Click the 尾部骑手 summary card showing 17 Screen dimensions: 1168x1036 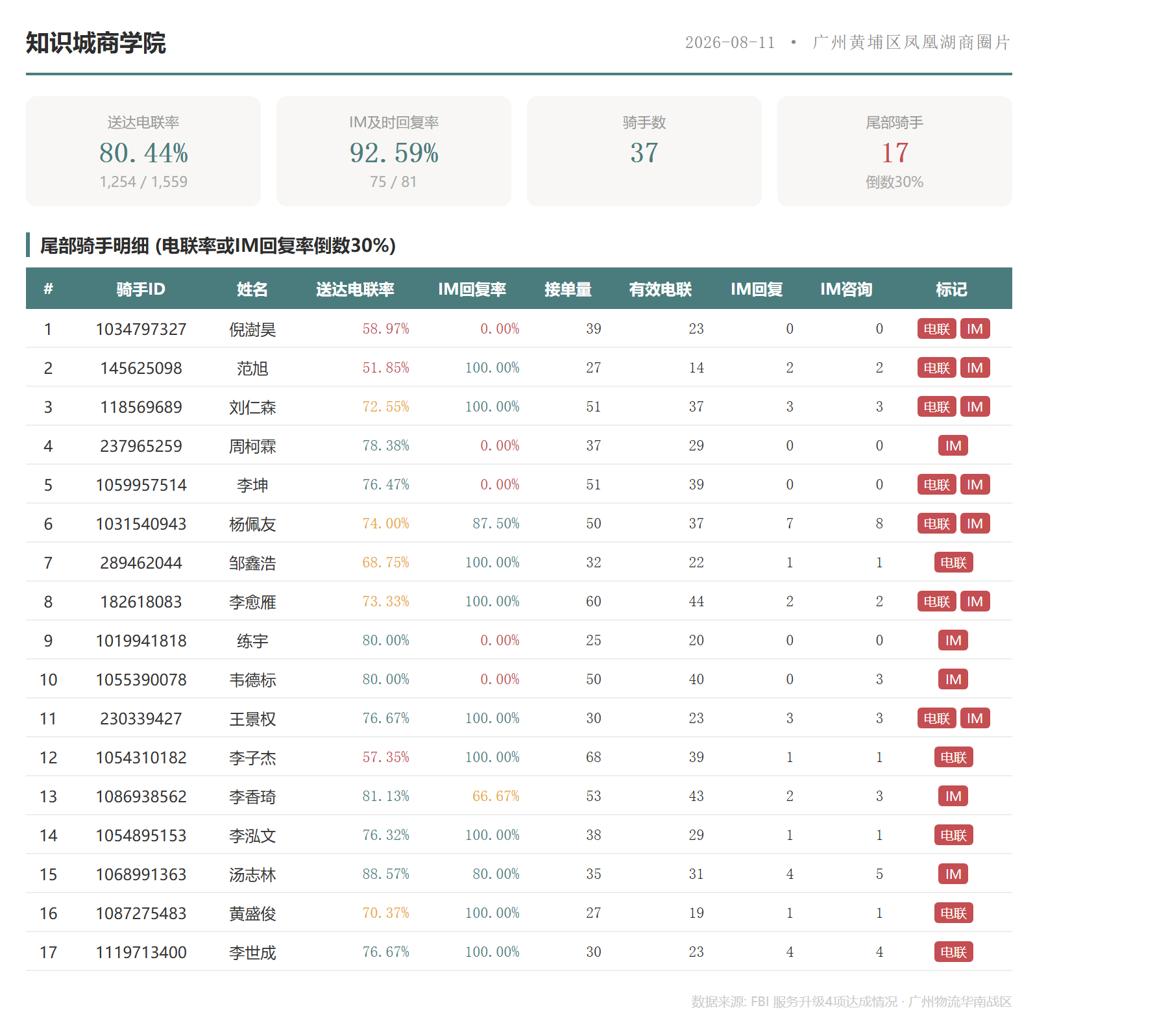[x=895, y=151]
